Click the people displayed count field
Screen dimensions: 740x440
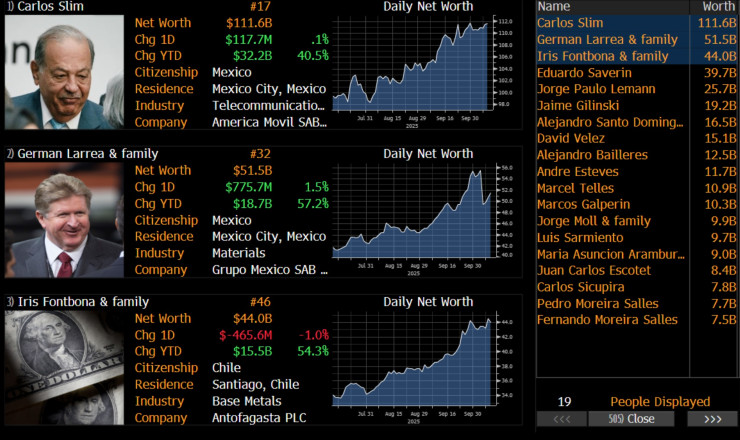point(565,401)
